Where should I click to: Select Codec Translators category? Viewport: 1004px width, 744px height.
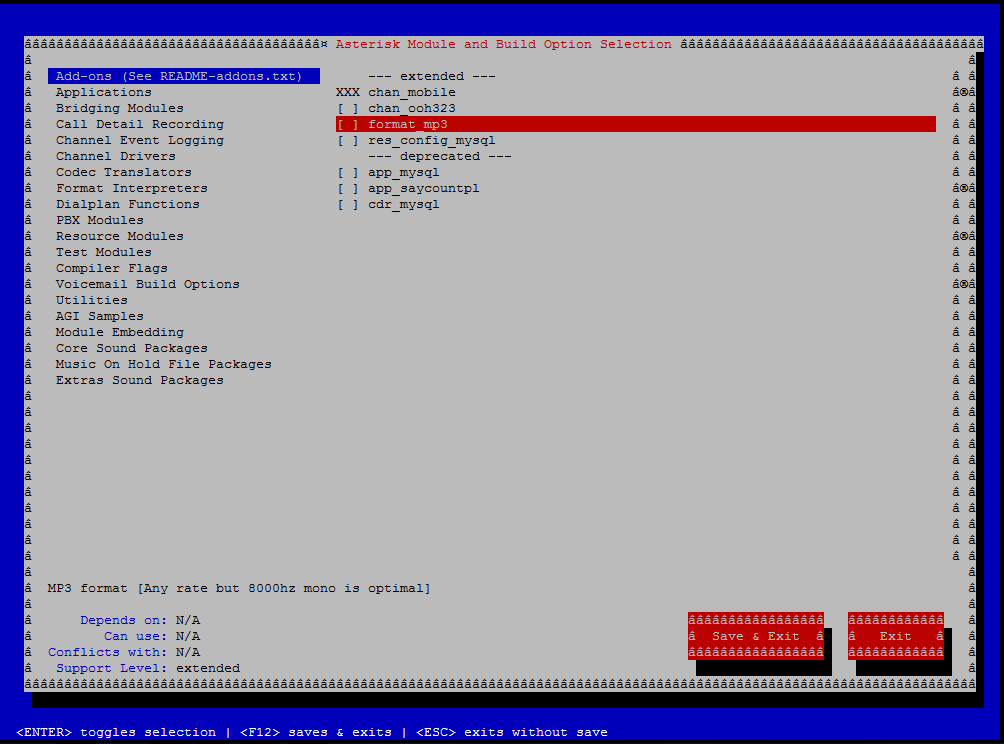(x=124, y=172)
